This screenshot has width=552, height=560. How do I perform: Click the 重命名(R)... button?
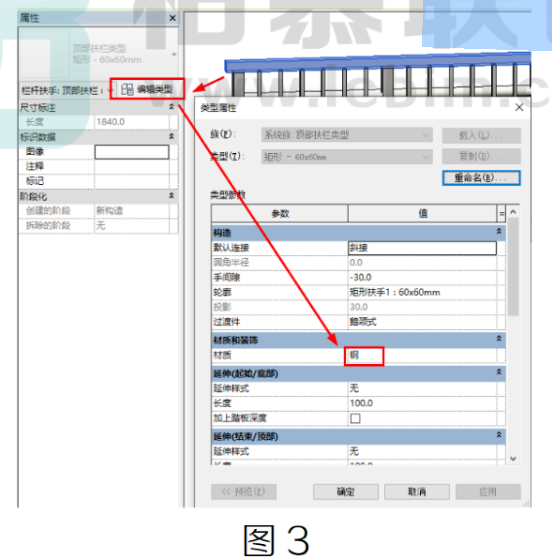tap(481, 178)
